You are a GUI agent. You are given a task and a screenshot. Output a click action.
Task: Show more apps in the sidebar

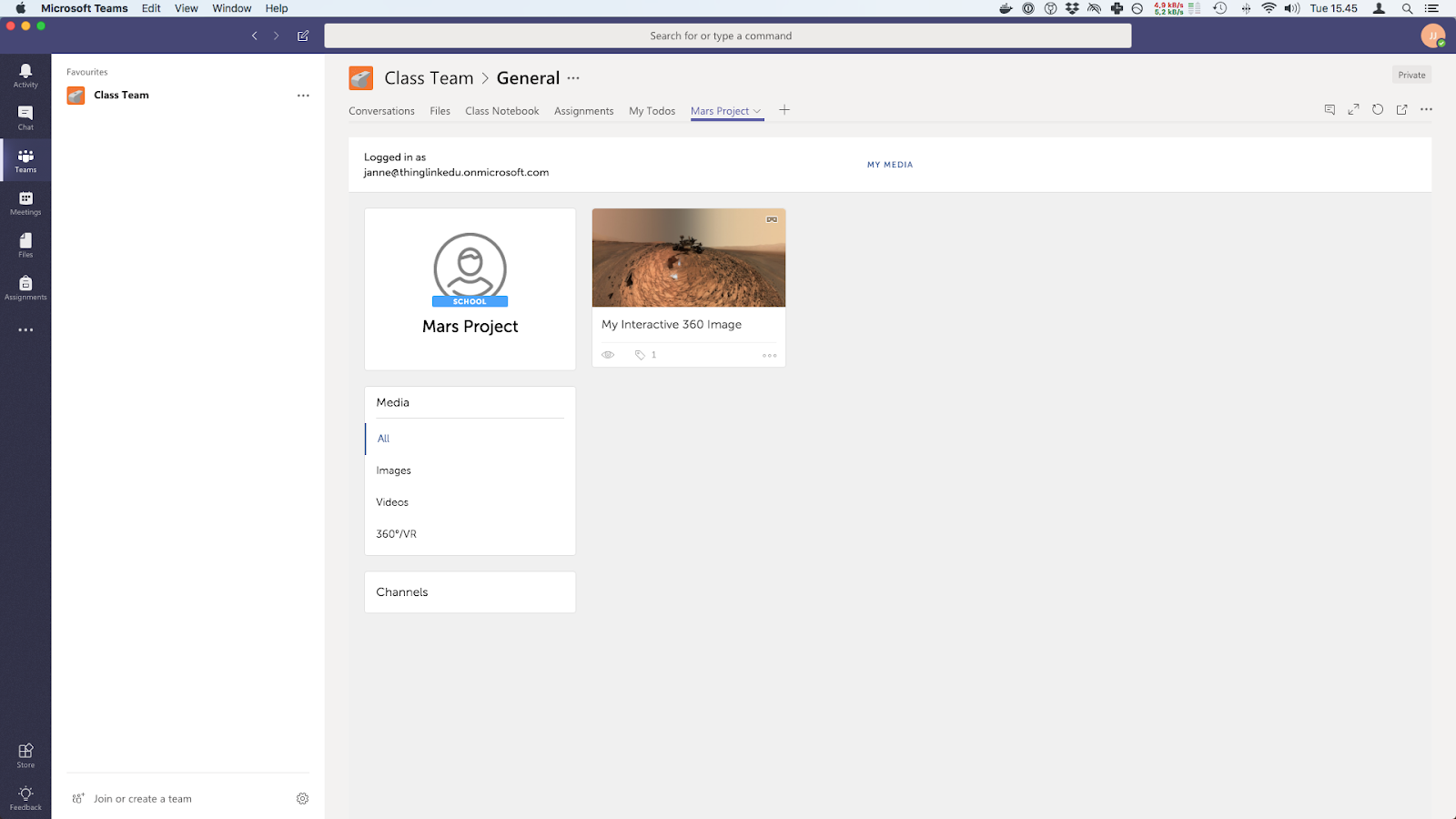(x=25, y=330)
